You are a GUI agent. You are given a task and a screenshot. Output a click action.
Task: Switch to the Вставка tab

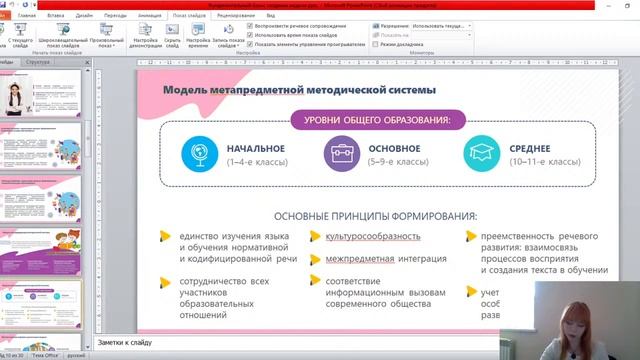click(56, 16)
